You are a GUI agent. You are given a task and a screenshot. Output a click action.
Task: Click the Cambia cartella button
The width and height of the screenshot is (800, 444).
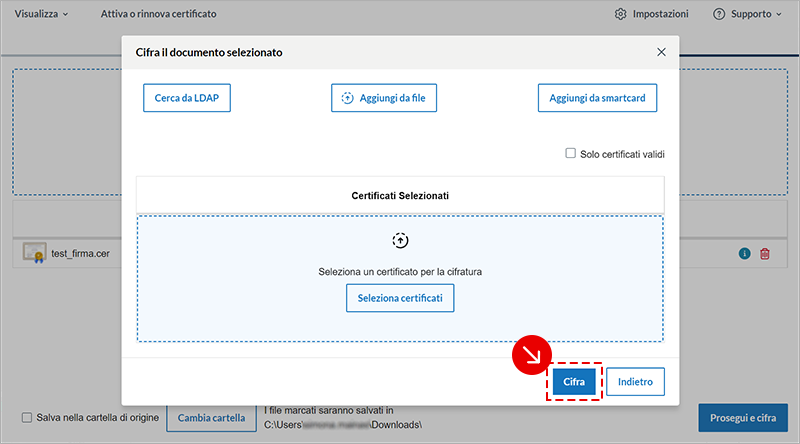click(x=210, y=418)
